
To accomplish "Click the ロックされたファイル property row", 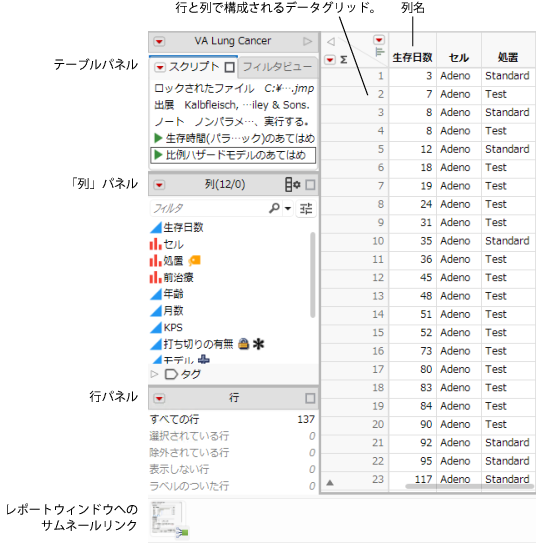I will tap(234, 88).
